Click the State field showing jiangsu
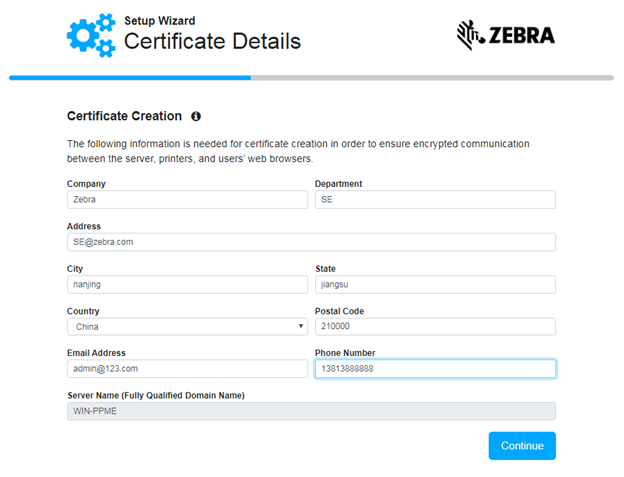Viewport: 624px width, 477px height. pyautogui.click(x=435, y=285)
